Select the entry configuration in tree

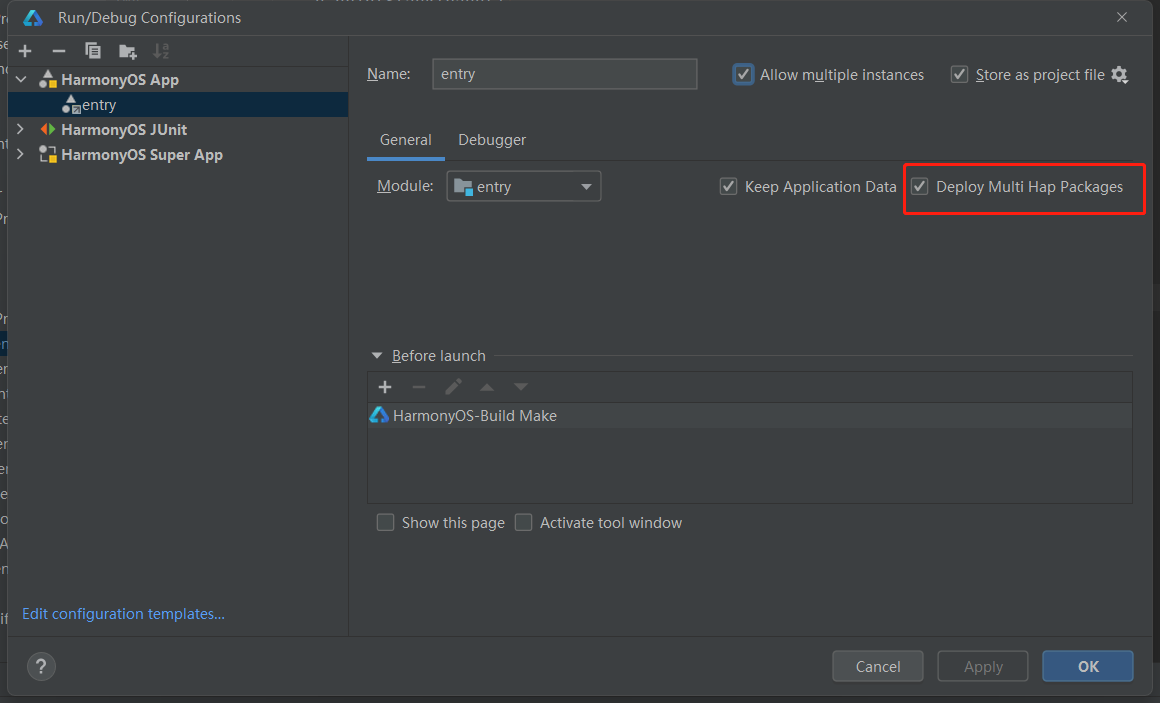pyautogui.click(x=178, y=104)
